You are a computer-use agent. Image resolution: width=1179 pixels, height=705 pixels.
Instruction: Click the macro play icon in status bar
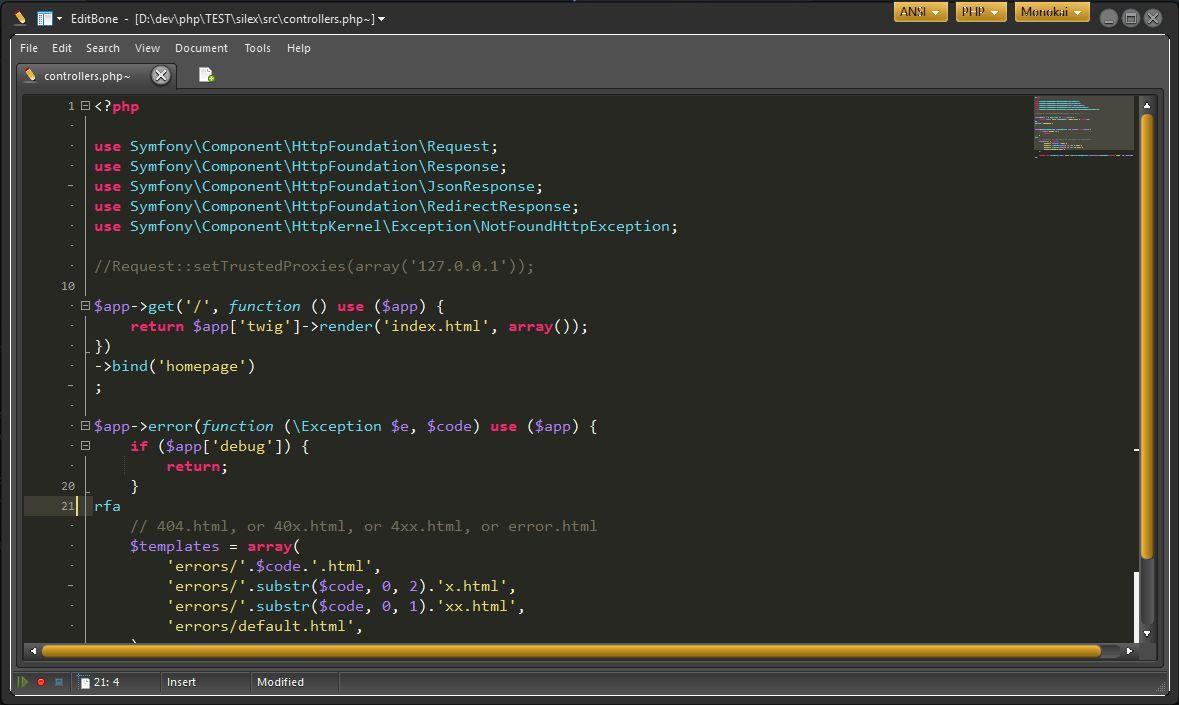(23, 682)
